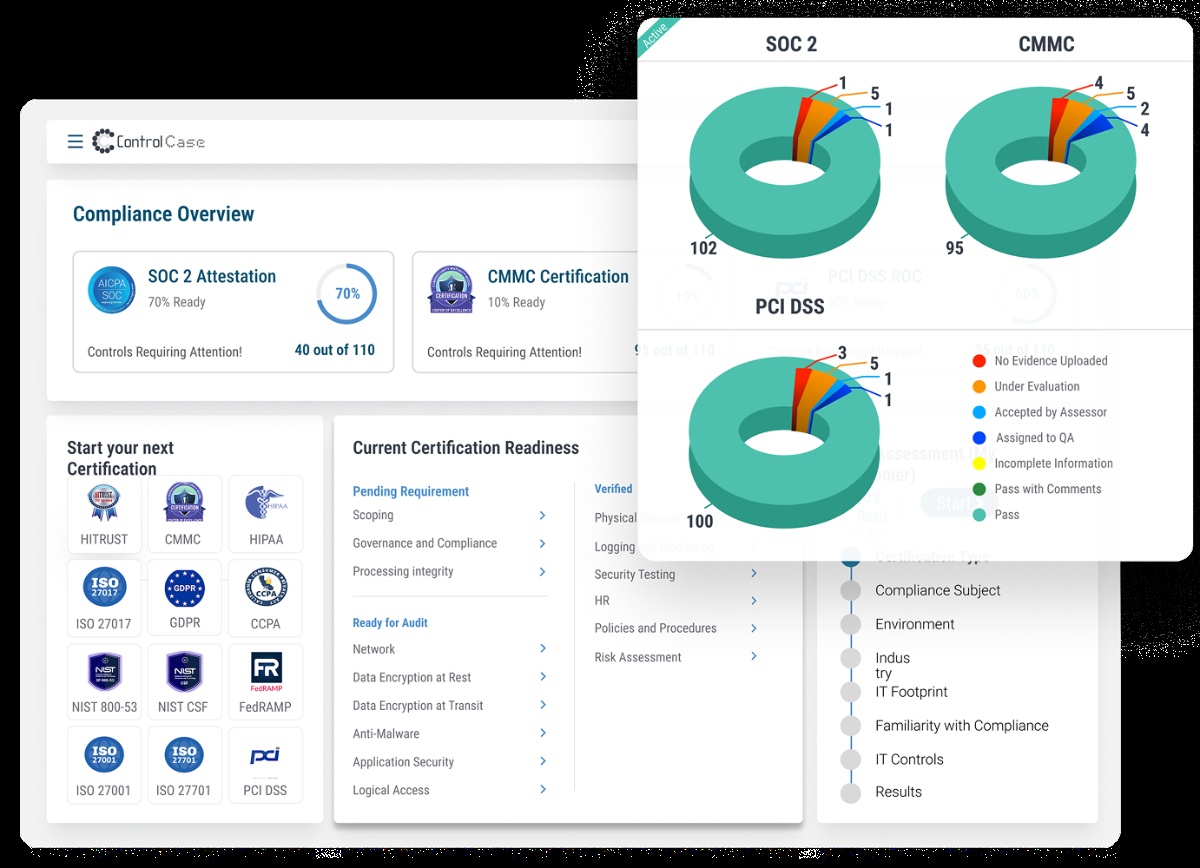Click the Incomplete Information yellow swatch

coord(979,463)
